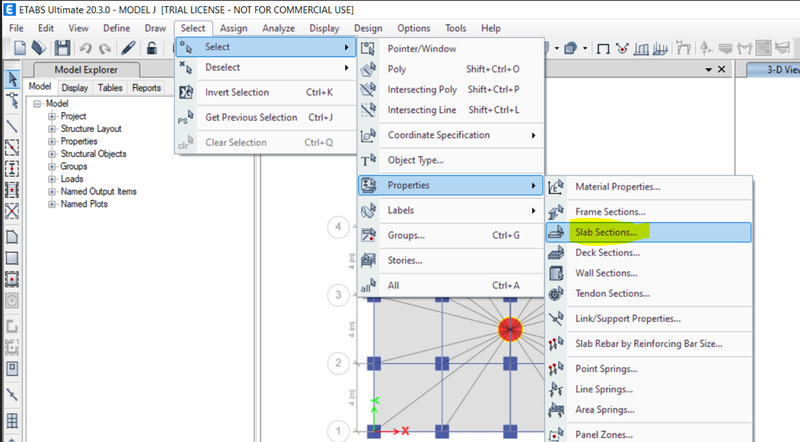Select the draw line tool
Viewport: 800px width, 442px height.
[x=12, y=126]
